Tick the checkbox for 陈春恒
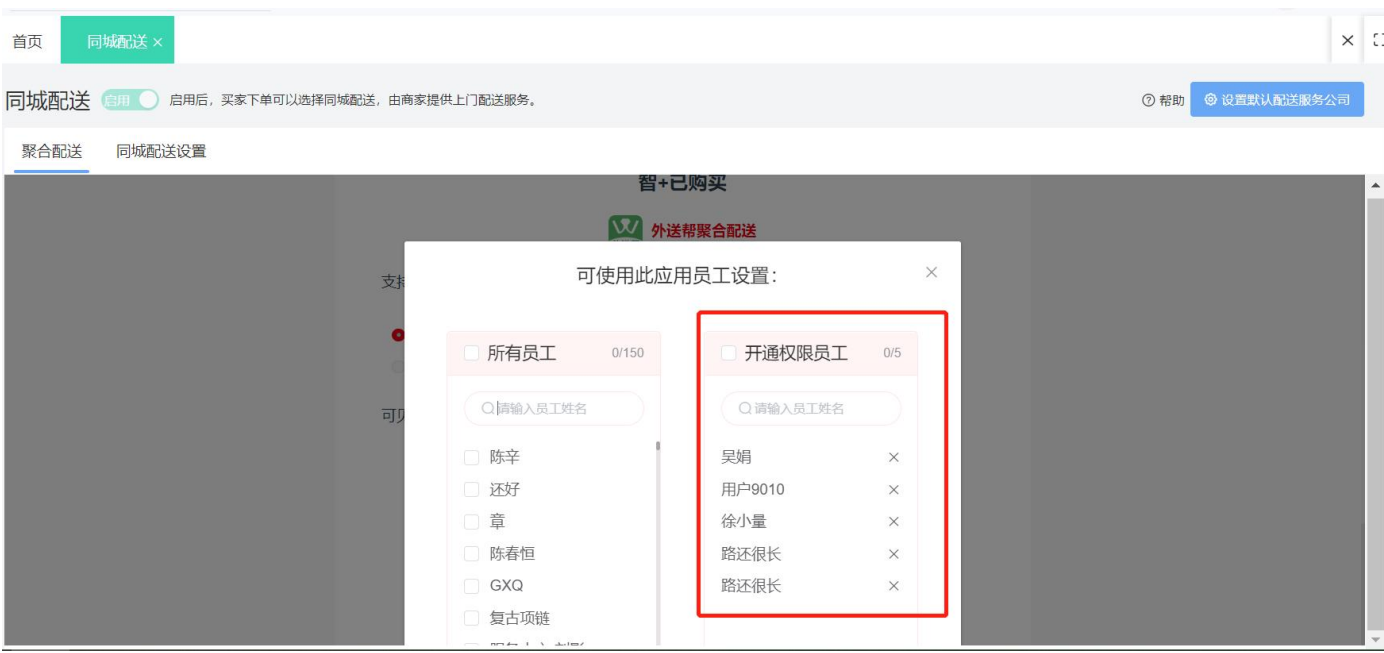The height and width of the screenshot is (653, 1384). (471, 554)
